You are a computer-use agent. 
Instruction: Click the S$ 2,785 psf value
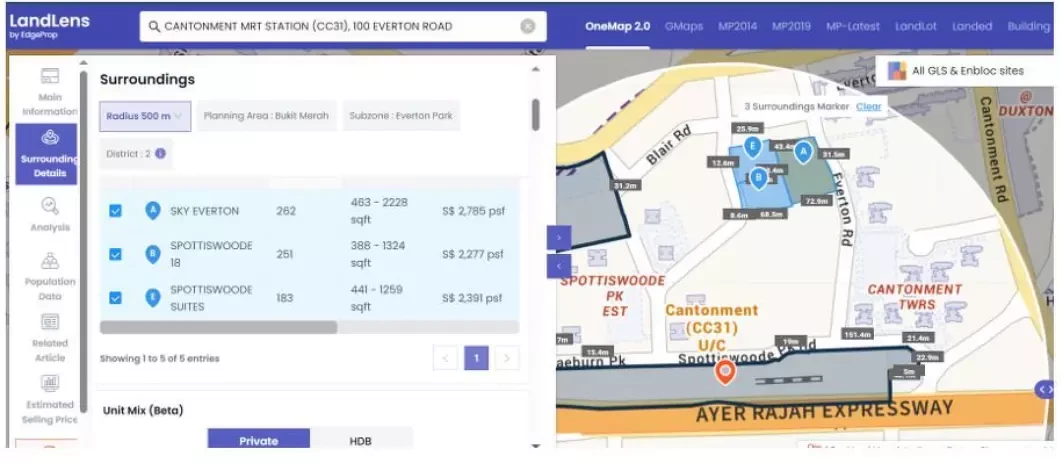pos(474,211)
